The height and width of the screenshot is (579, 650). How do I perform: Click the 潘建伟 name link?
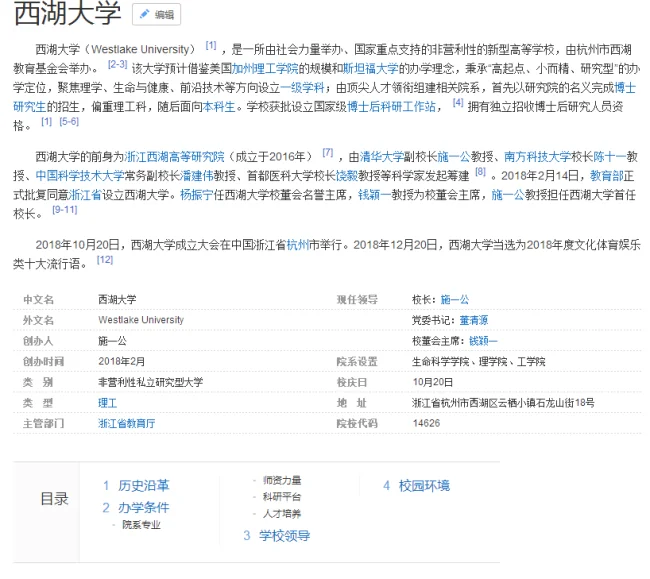[197, 176]
